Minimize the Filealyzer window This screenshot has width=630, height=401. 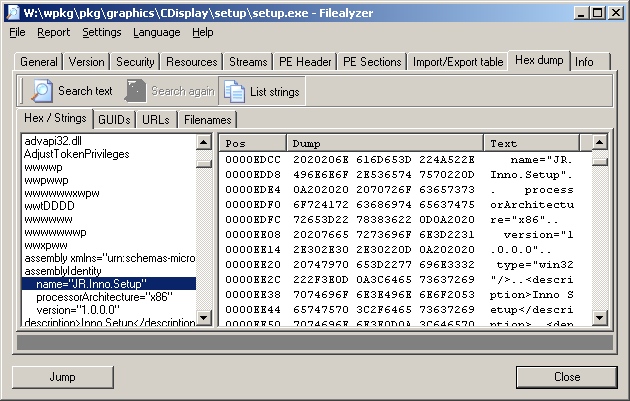[x=581, y=13]
